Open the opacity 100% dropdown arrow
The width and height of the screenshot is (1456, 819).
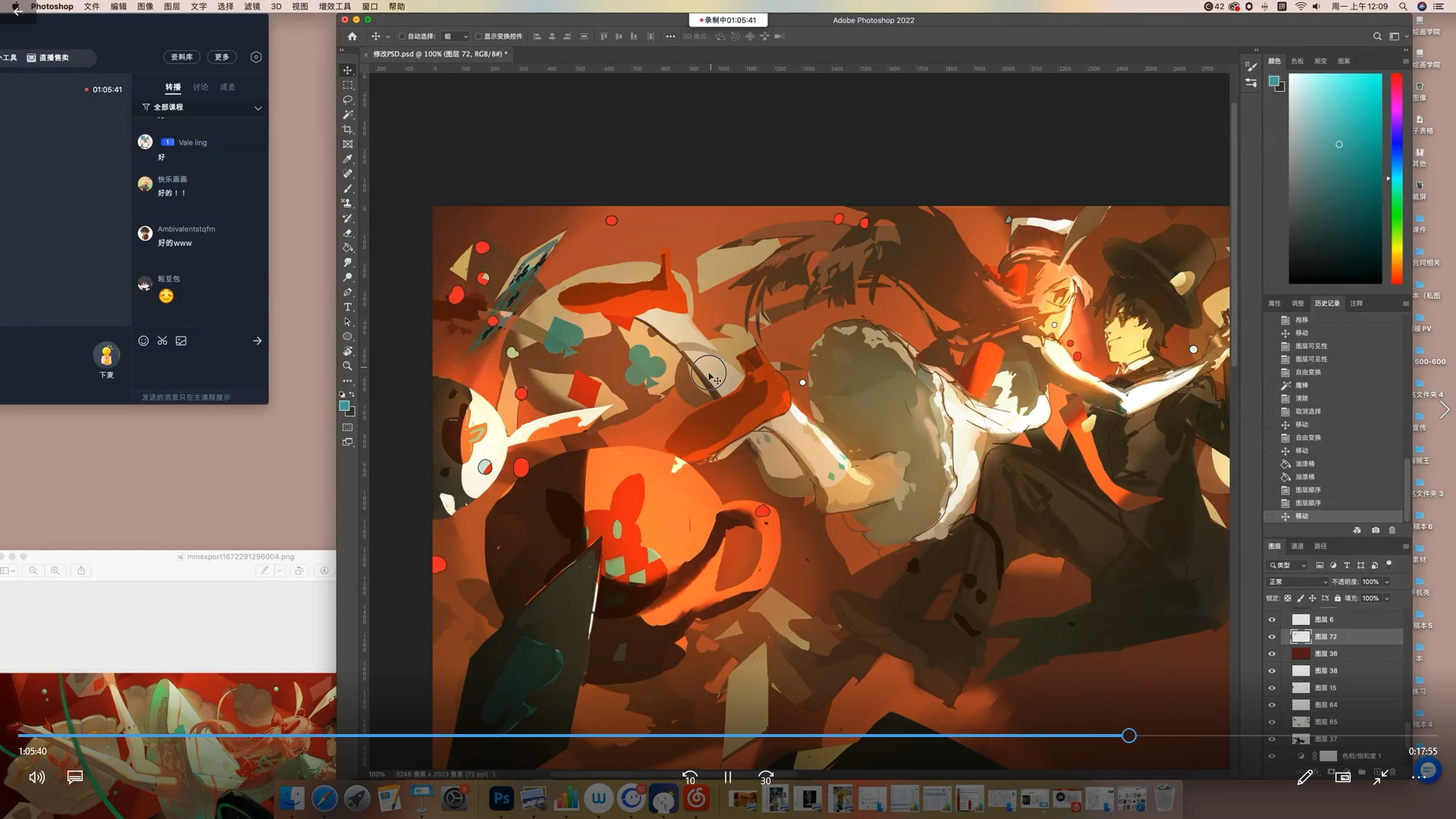pyautogui.click(x=1387, y=582)
